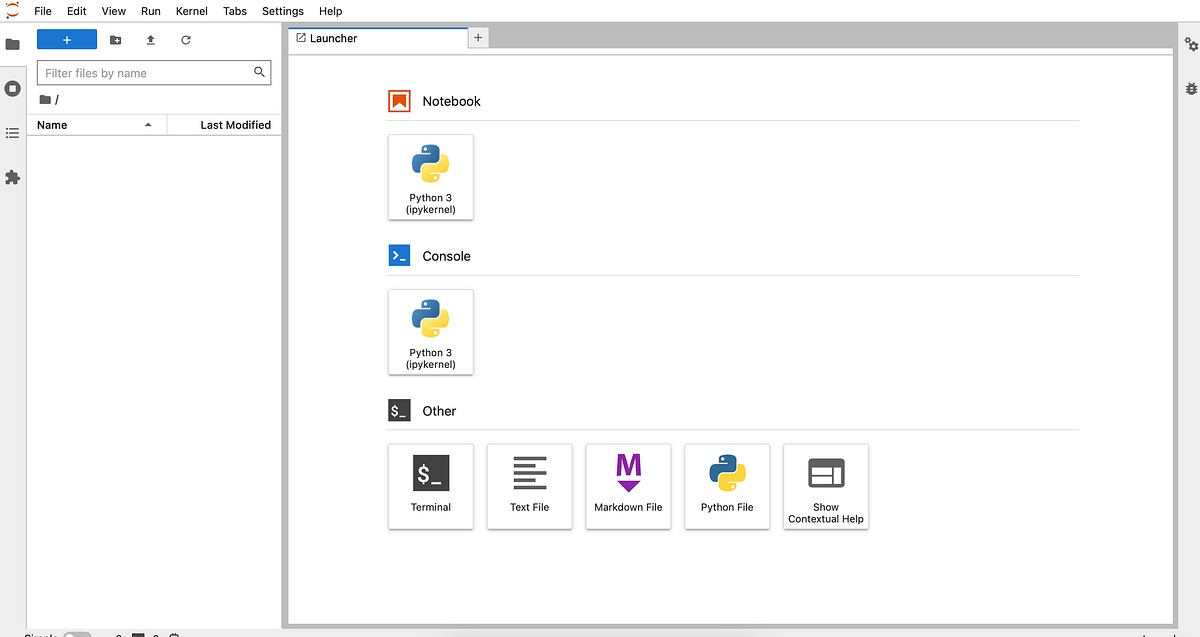Open the Property Inspector gears icon
The image size is (1200, 637).
click(1191, 44)
